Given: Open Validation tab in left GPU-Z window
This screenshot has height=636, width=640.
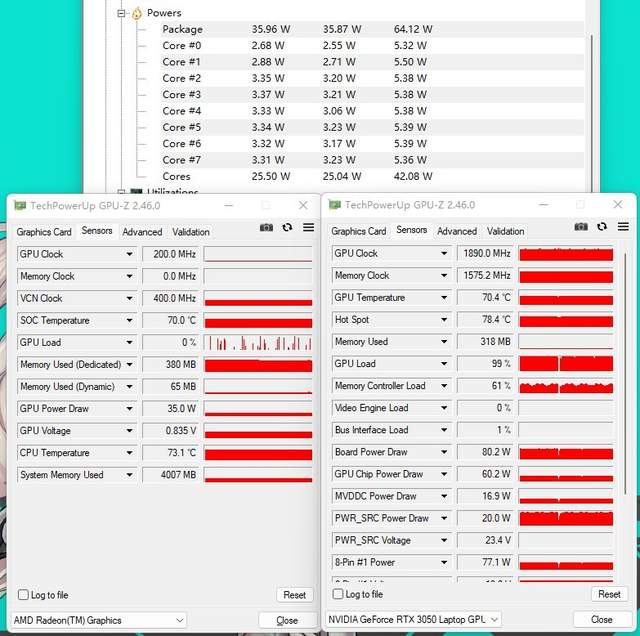Looking at the screenshot, I should pos(191,232).
